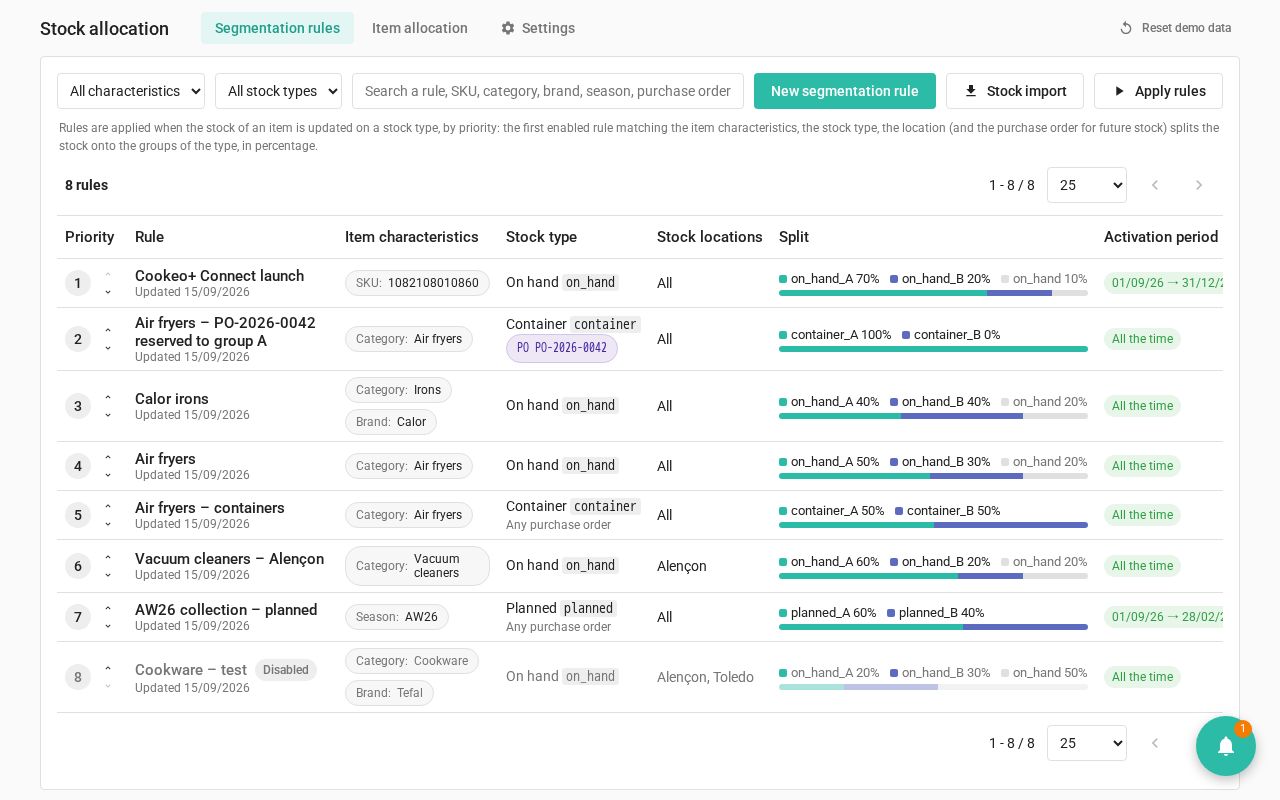Screen dimensions: 1280x800
Task: Click the Settings gear icon
Action: (508, 28)
